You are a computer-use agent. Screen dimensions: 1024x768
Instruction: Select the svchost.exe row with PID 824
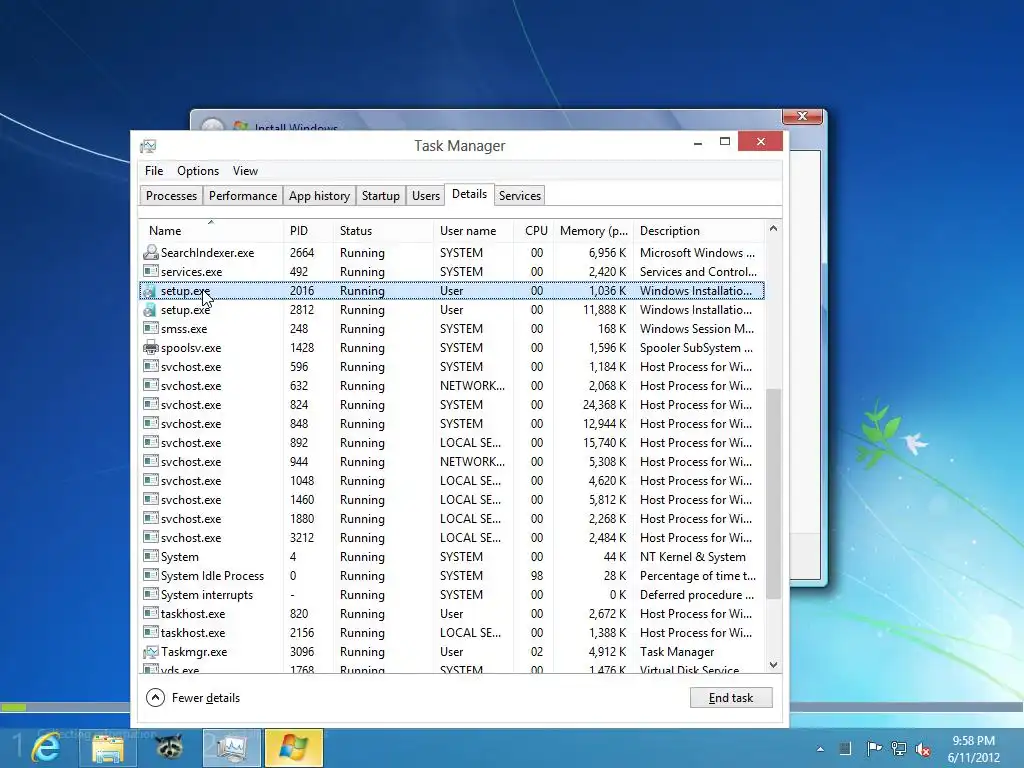(x=452, y=404)
